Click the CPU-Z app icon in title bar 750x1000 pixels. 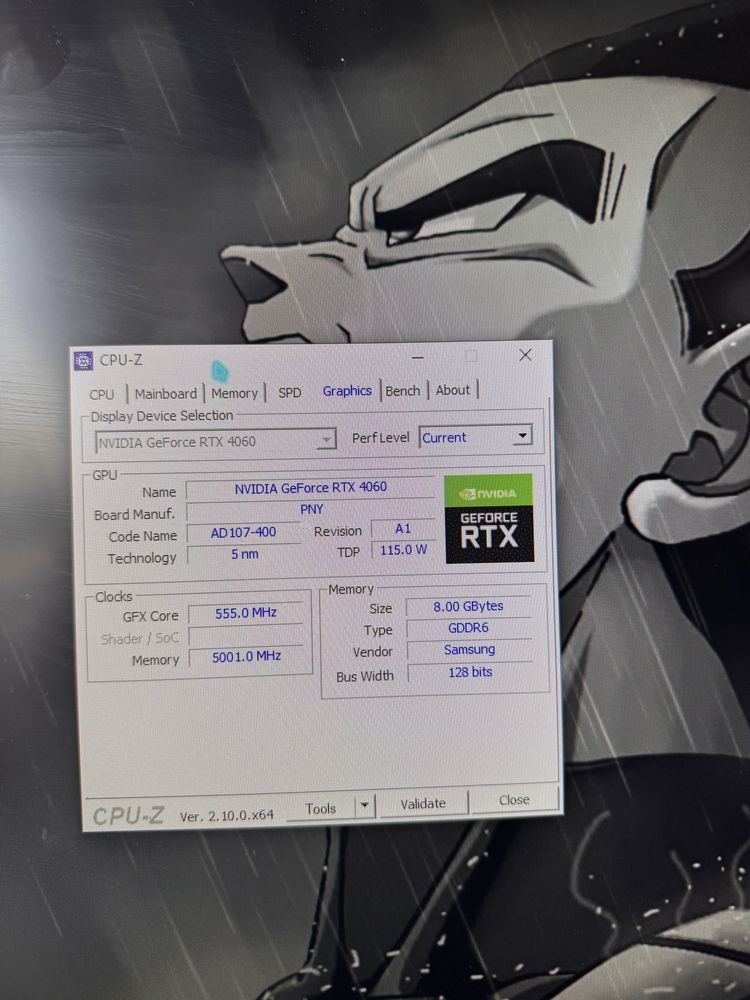pos(84,361)
